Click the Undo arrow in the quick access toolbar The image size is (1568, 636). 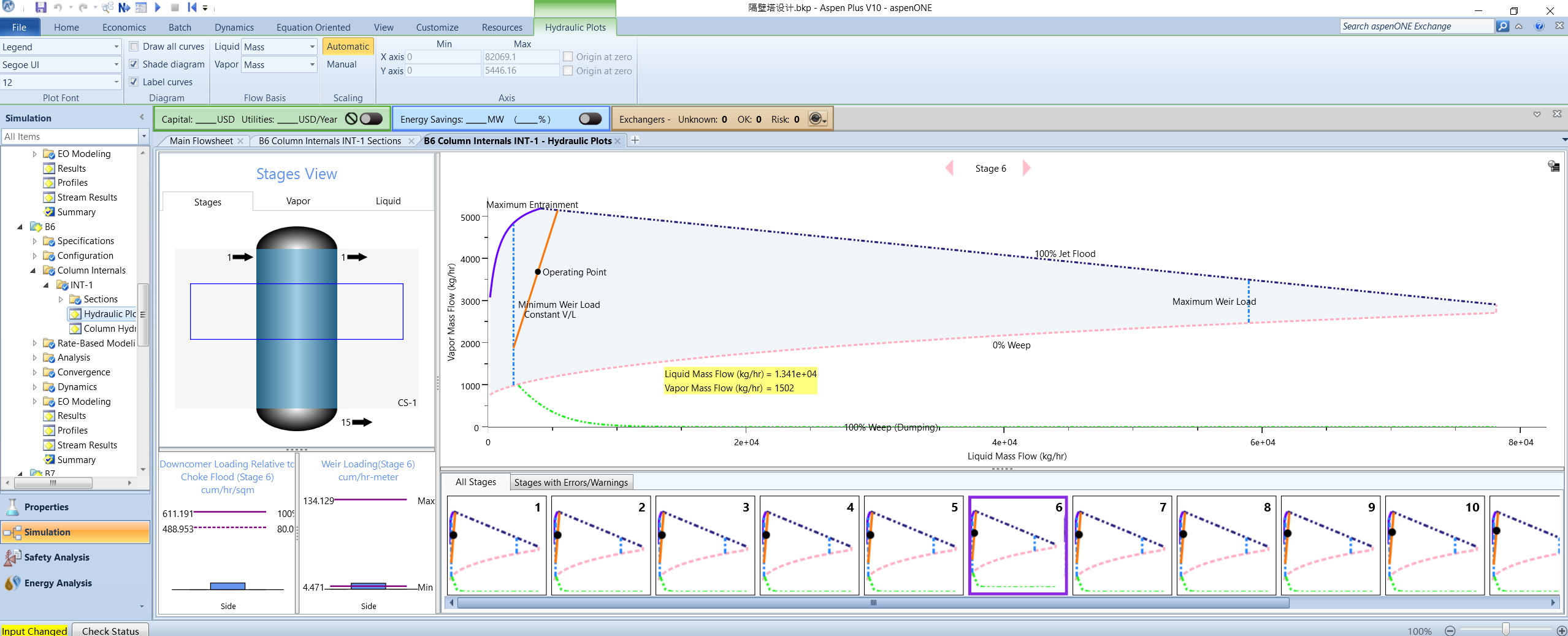pos(58,7)
